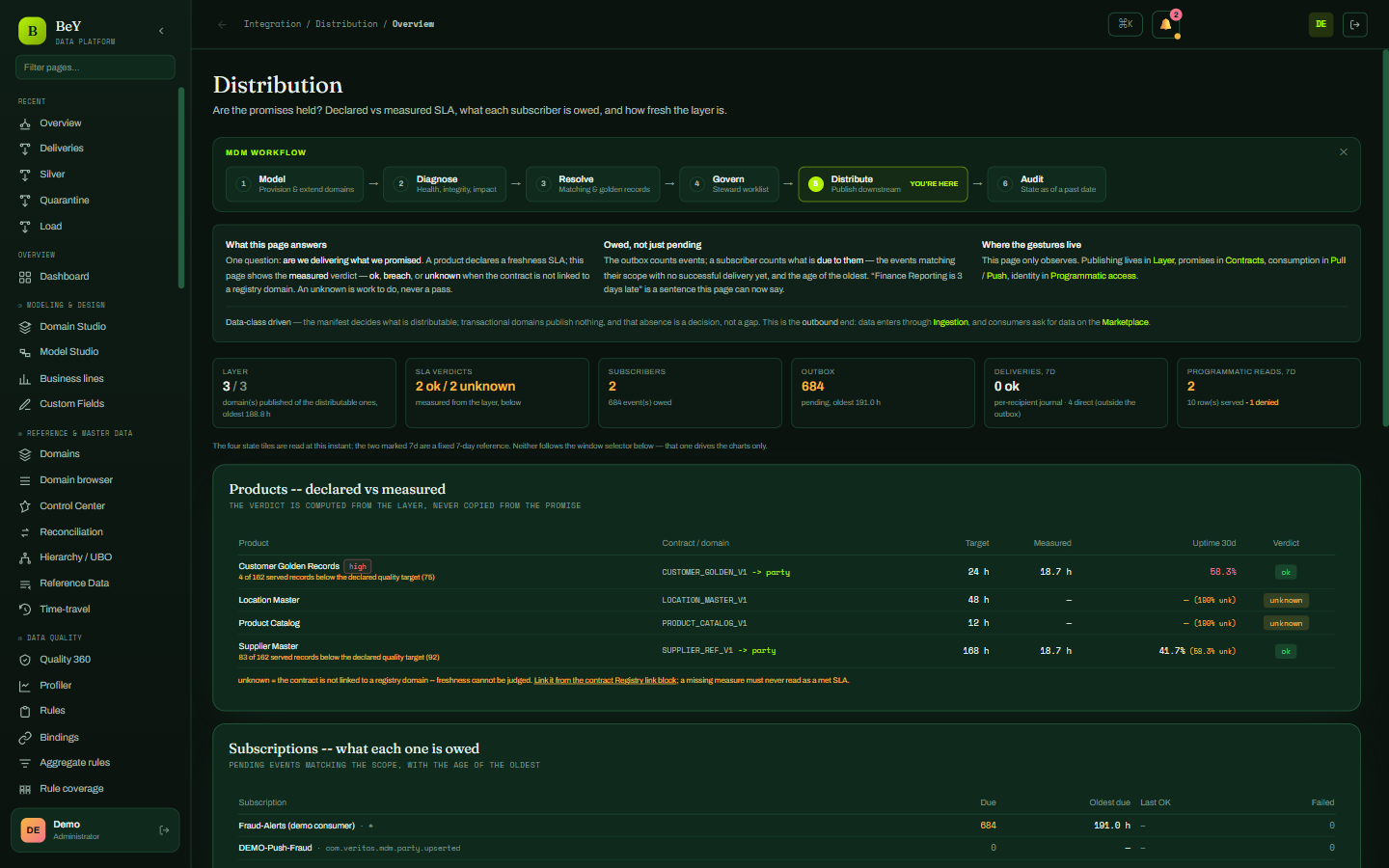Image resolution: width=1389 pixels, height=868 pixels.
Task: Switch language with the DE button
Action: (1321, 24)
